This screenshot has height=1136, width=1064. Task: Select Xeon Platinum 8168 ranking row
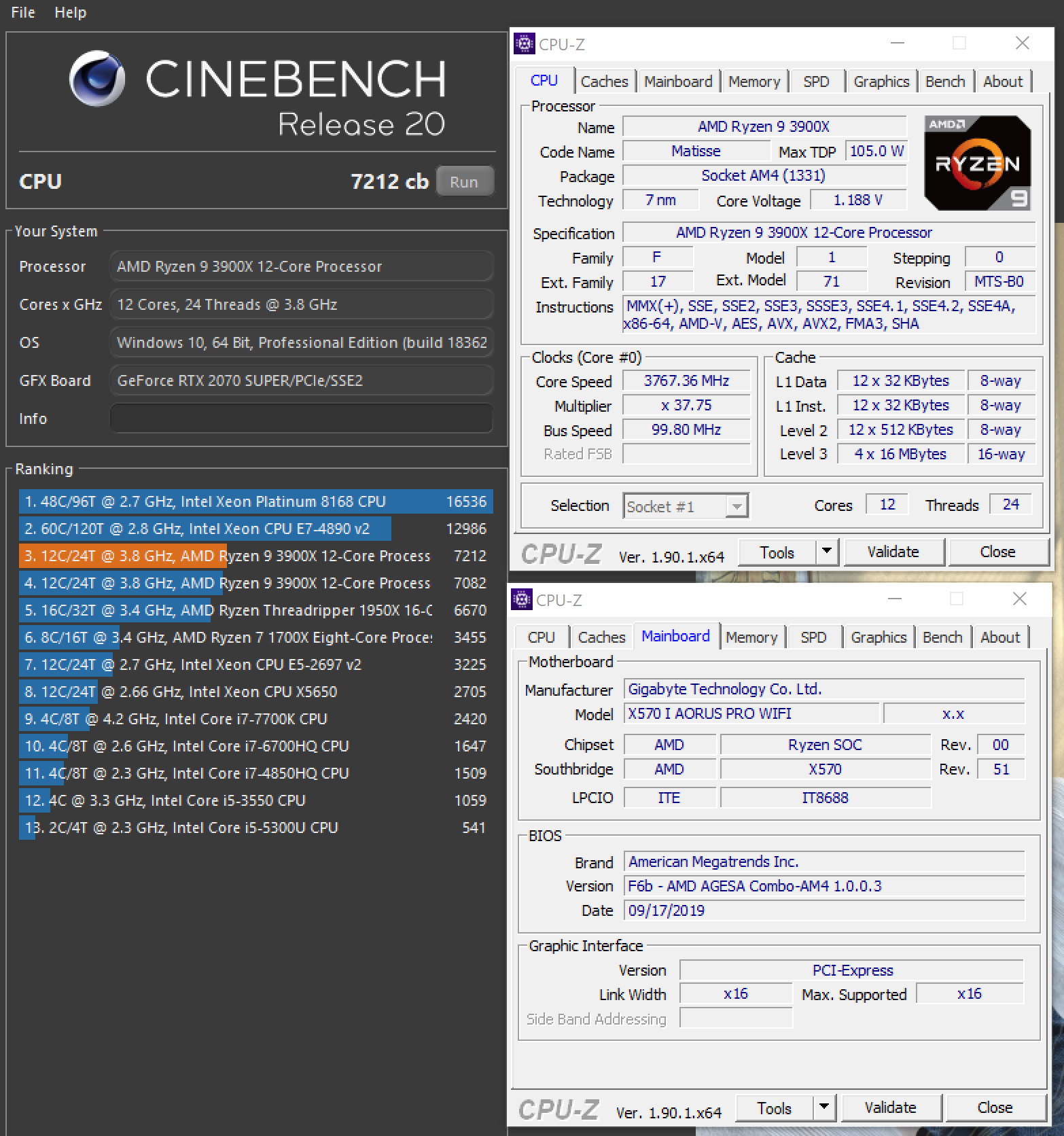(256, 501)
